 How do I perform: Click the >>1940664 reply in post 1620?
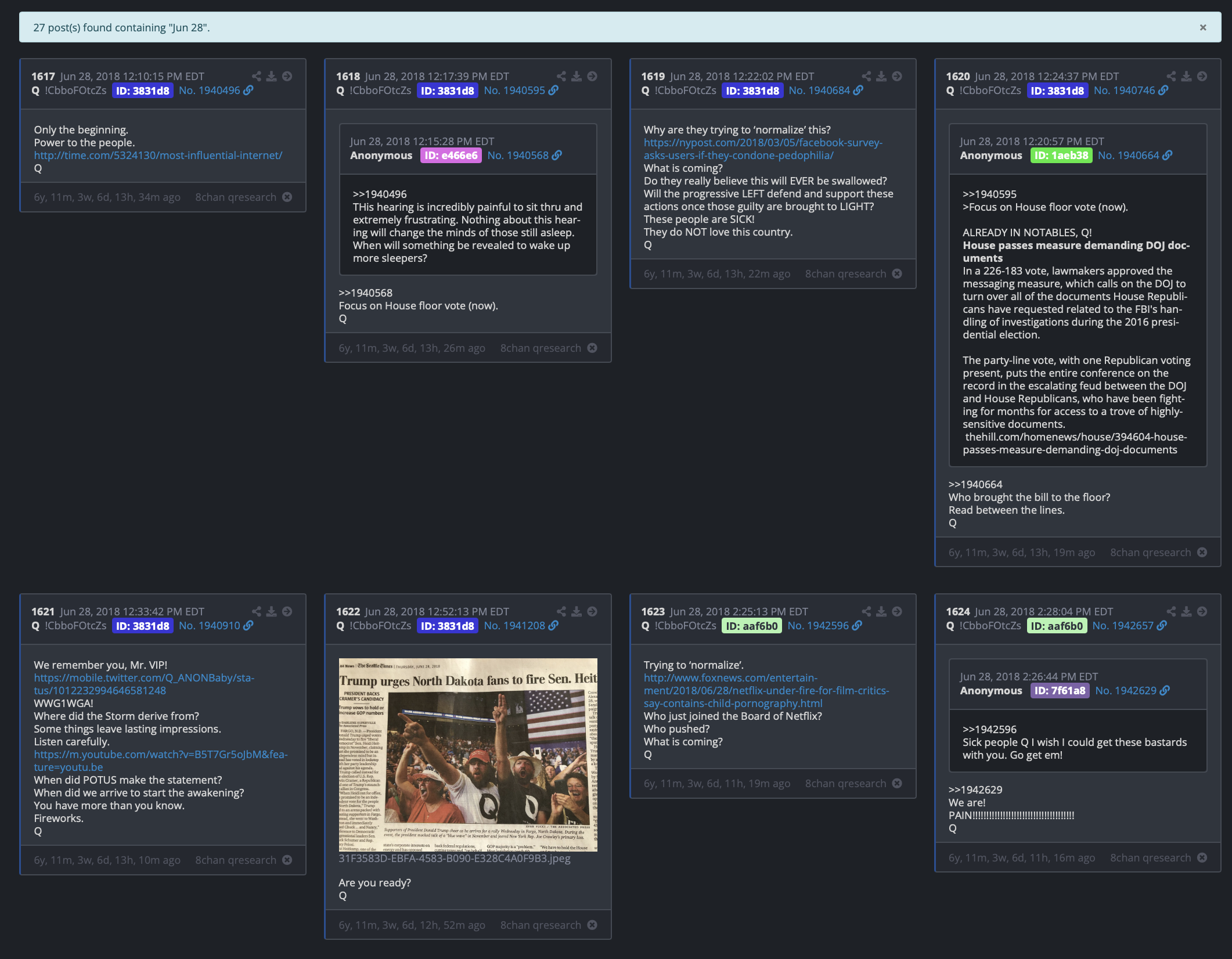pos(975,485)
